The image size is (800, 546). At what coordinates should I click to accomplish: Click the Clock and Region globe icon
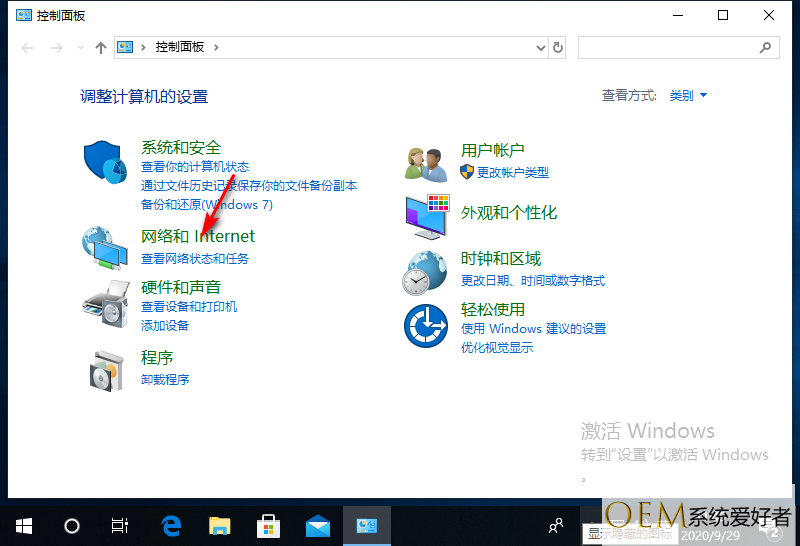pos(426,271)
